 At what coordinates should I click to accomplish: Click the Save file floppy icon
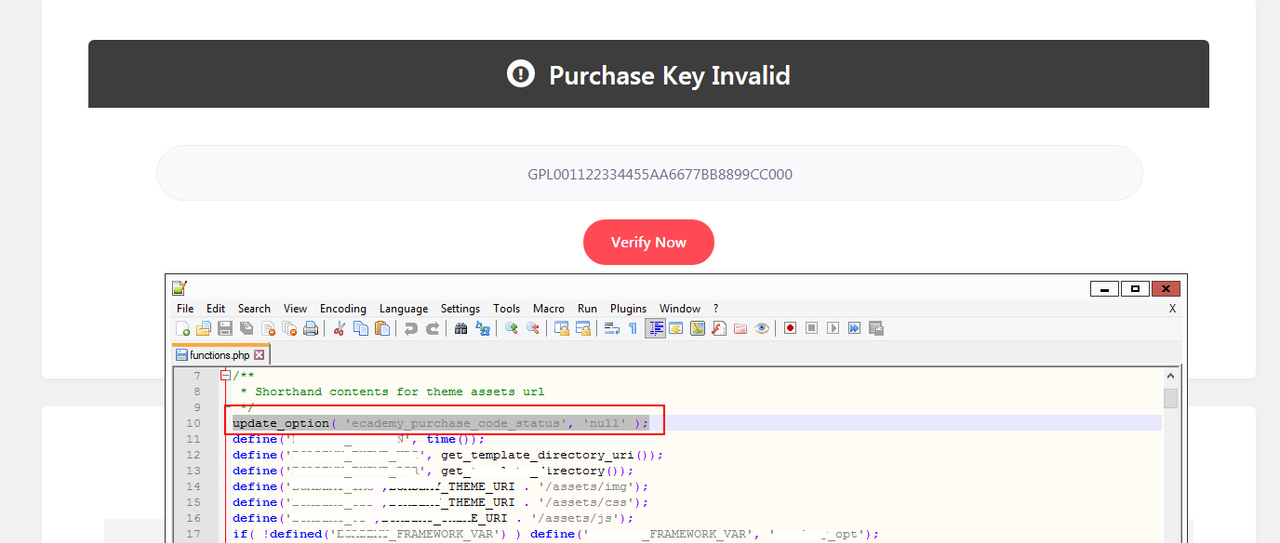225,328
